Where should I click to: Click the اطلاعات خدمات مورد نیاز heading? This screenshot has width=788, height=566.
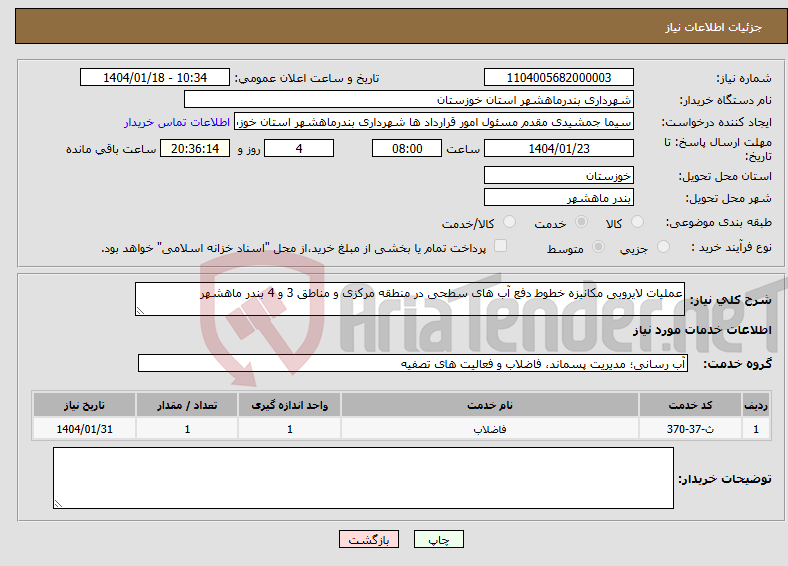click(x=702, y=330)
